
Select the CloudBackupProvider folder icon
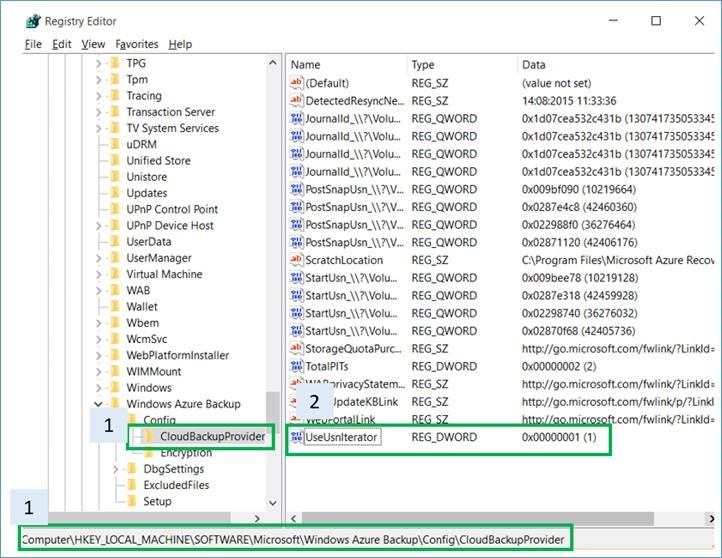pos(149,436)
